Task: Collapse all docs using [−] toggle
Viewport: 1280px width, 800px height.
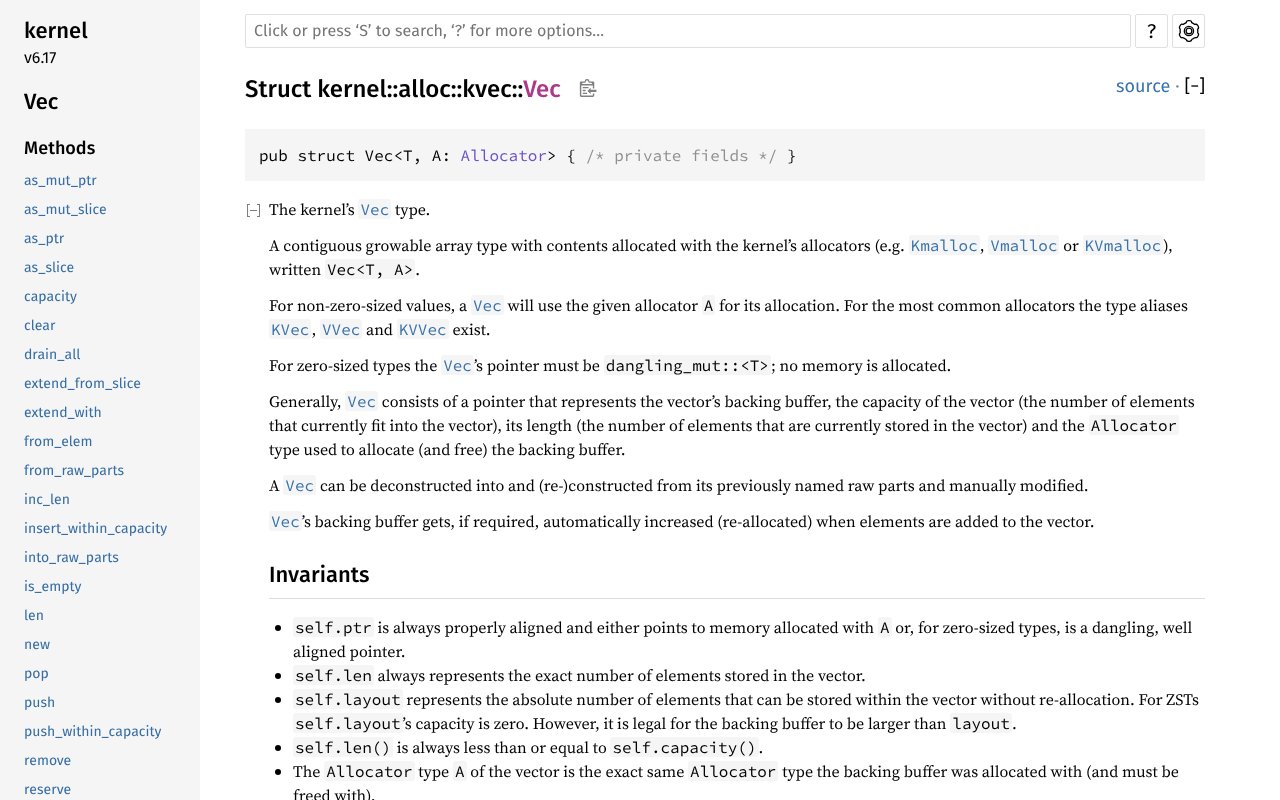Action: (1194, 86)
